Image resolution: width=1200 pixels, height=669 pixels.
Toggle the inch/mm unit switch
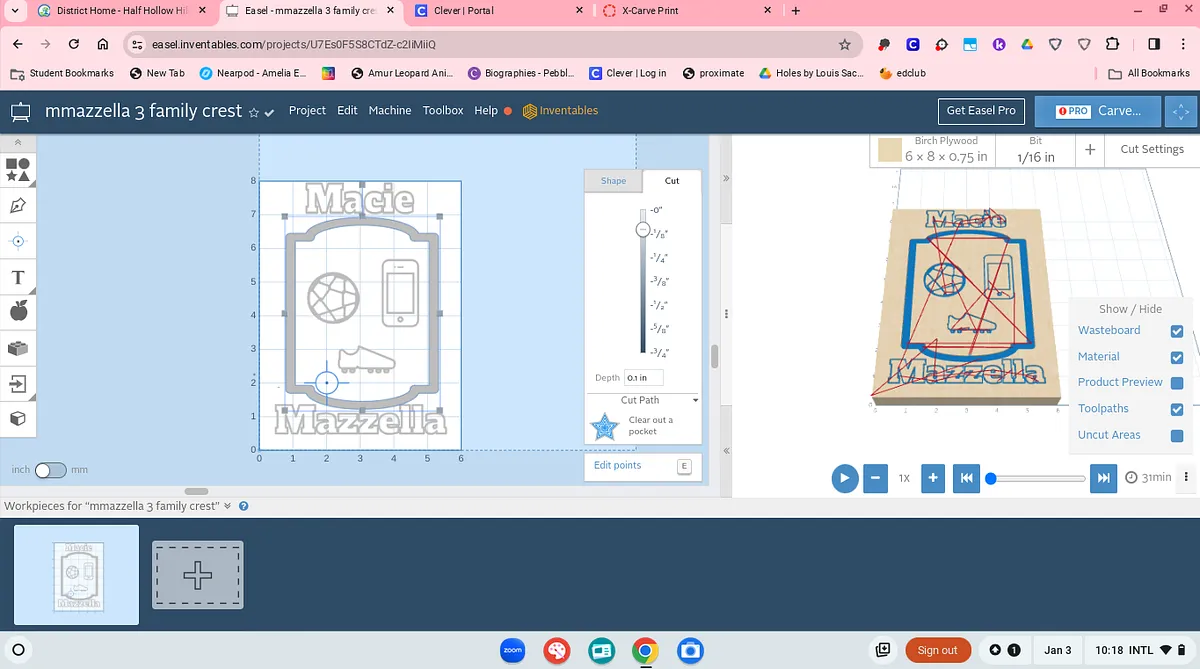pos(50,470)
